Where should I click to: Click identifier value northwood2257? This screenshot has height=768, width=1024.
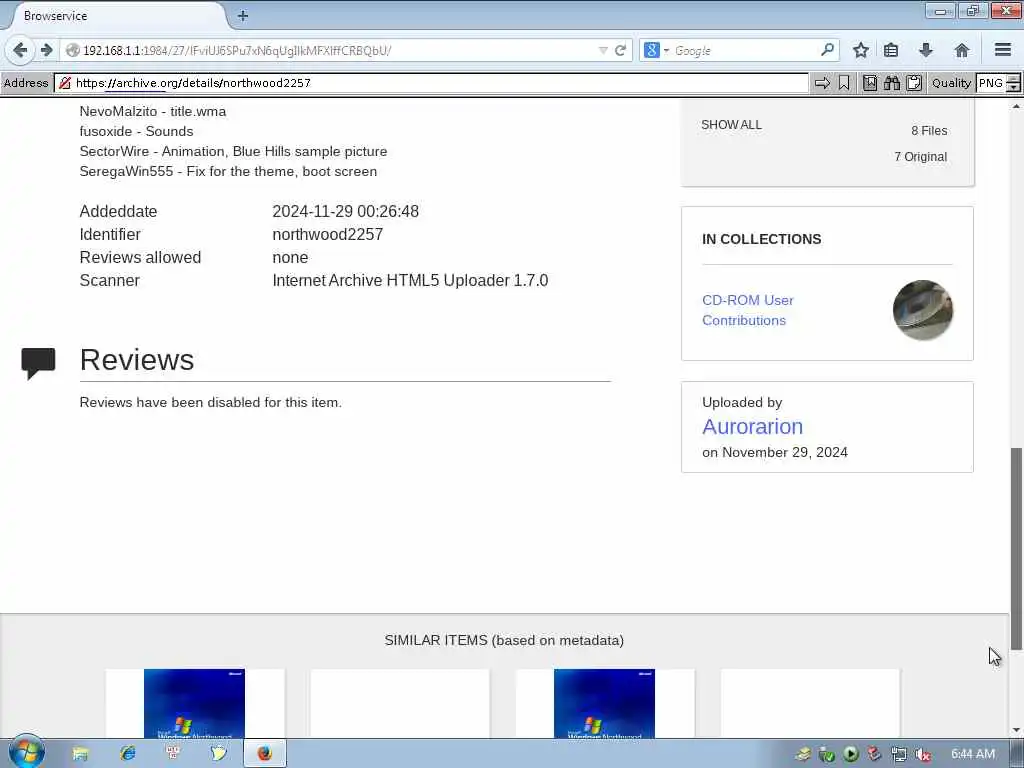point(328,234)
